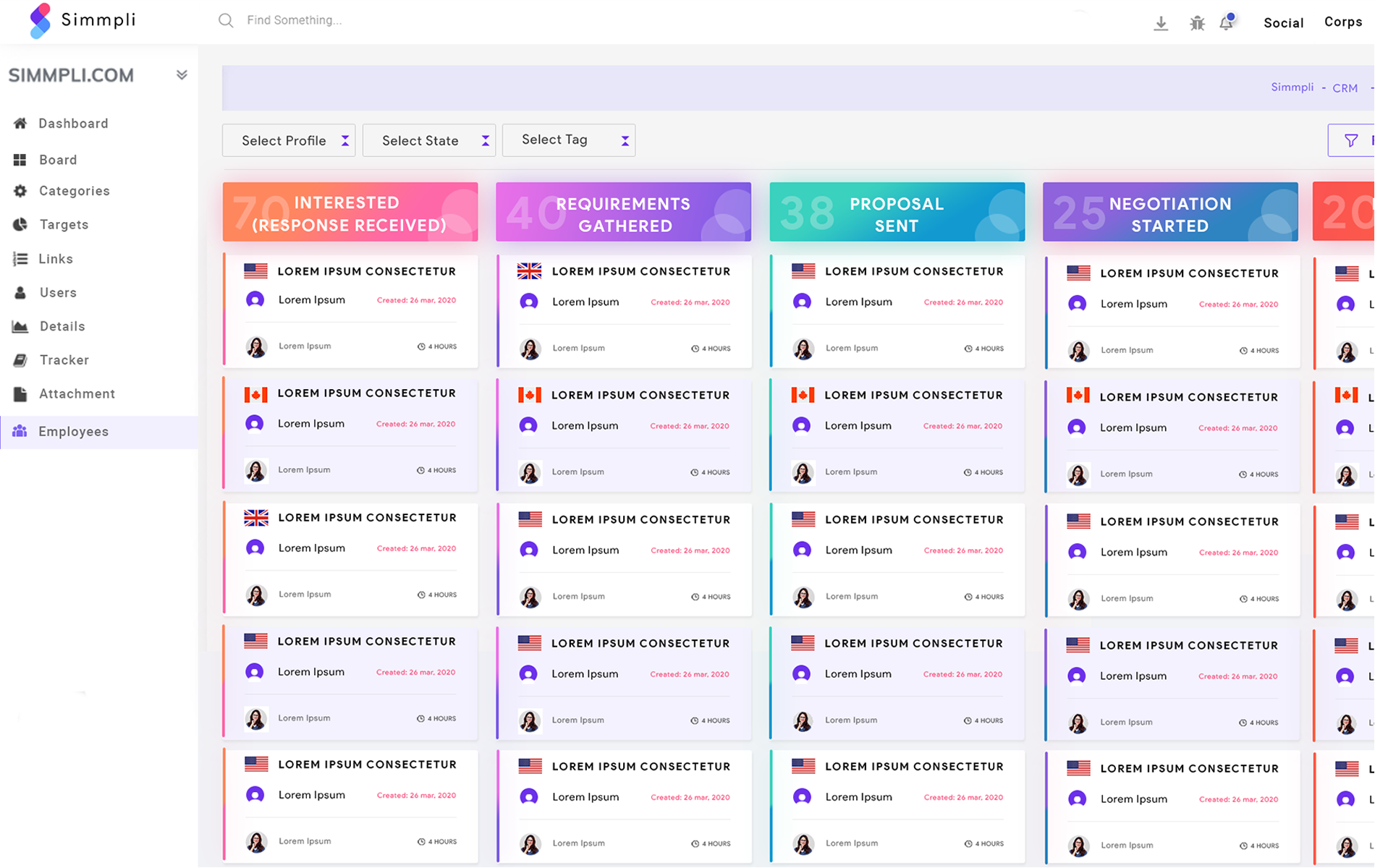Select the Attachment sidebar item
This screenshot has height=868, width=1375.
click(77, 394)
